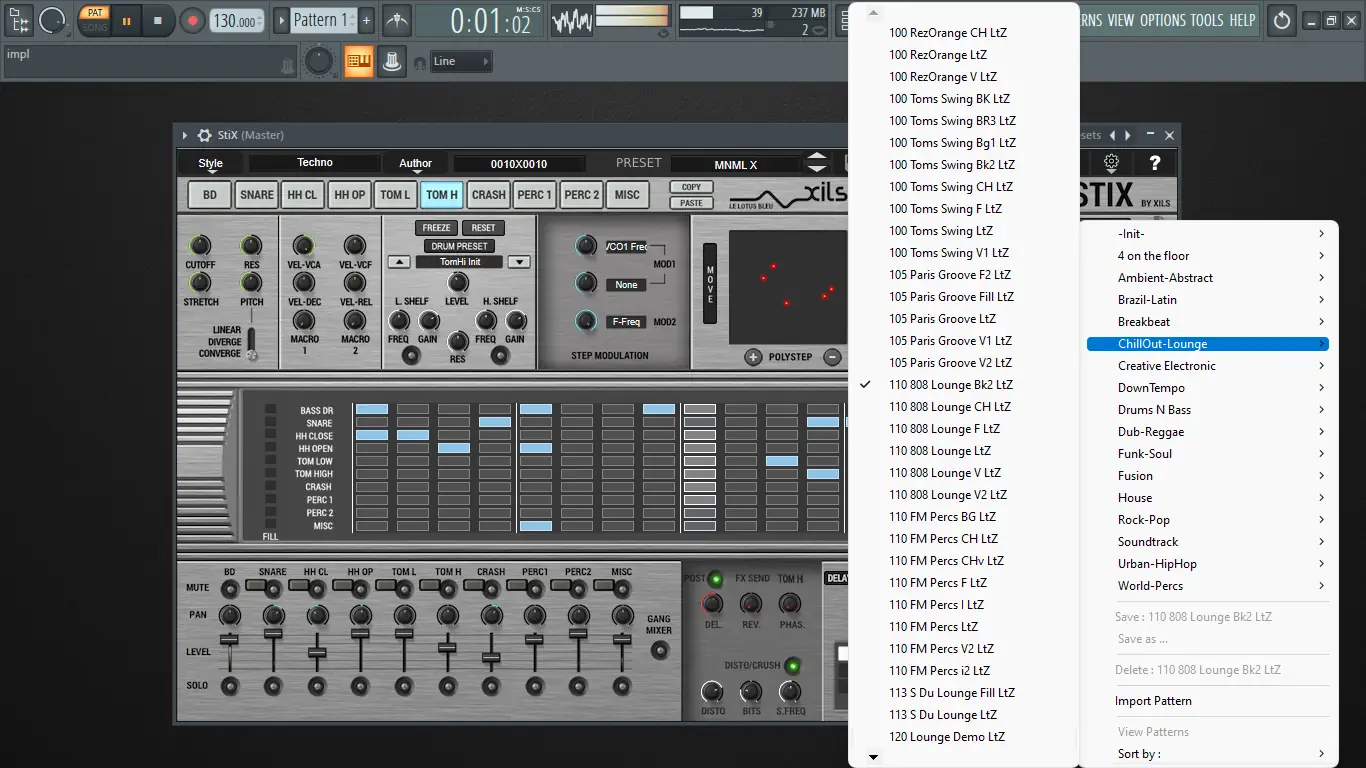Click the BITS knob
Viewport: 1366px width, 768px height.
(x=751, y=691)
